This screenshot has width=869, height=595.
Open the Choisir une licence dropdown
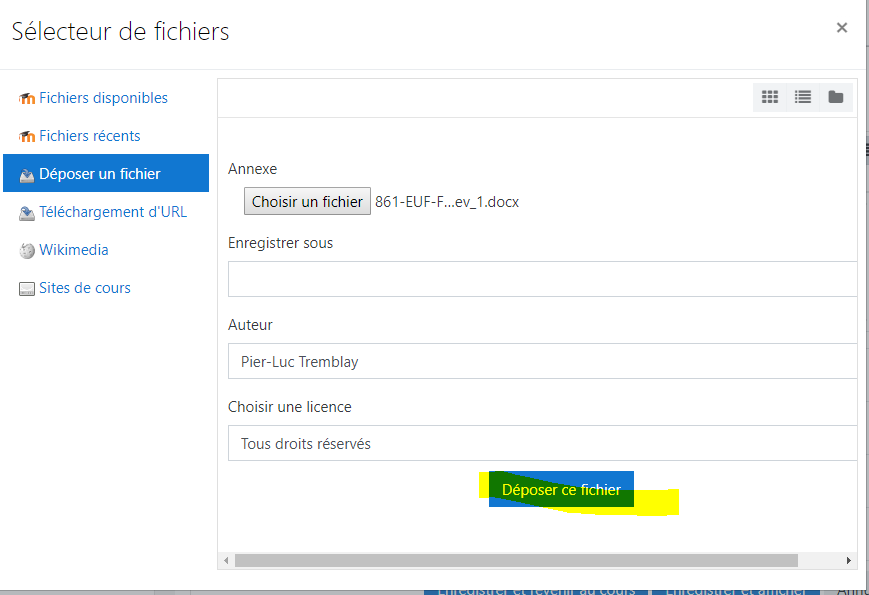point(543,443)
